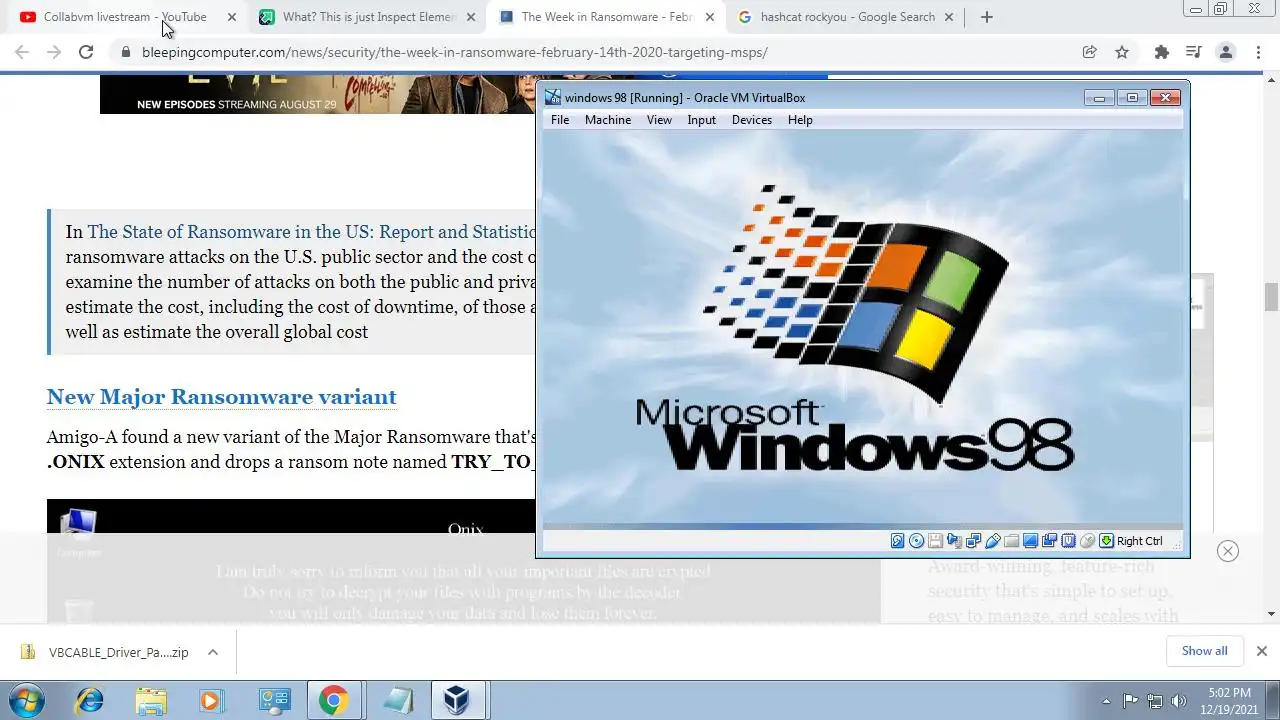Click the Chrome back arrow
Image resolution: width=1280 pixels, height=720 pixels.
tap(22, 52)
